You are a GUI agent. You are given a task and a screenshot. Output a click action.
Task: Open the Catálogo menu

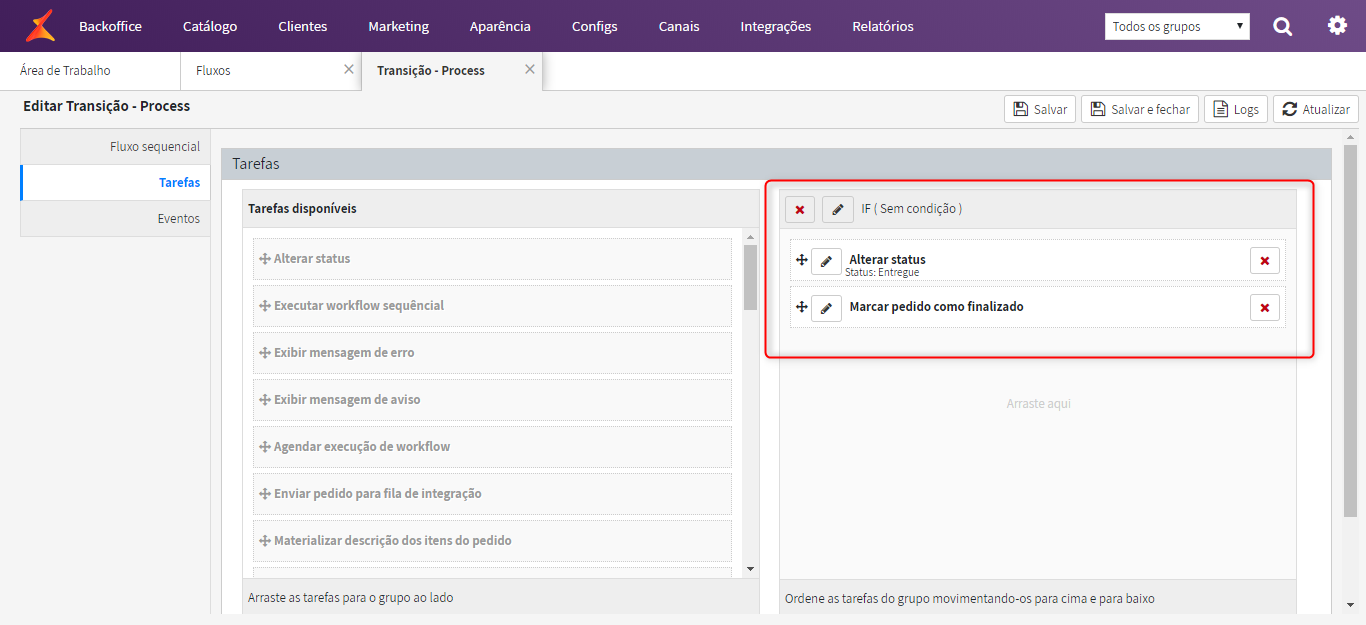point(210,26)
